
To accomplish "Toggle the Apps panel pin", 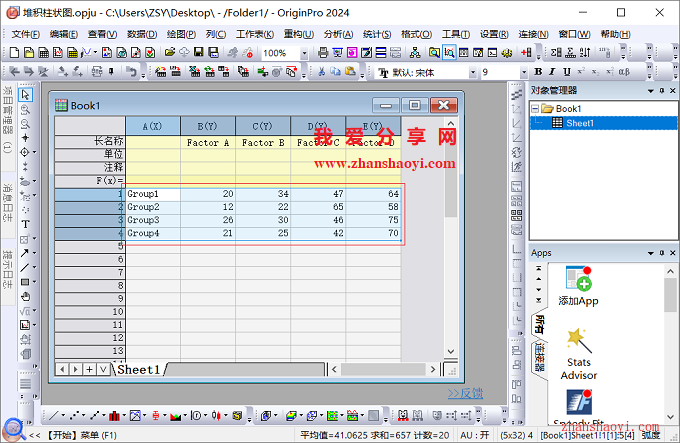I will (x=662, y=253).
